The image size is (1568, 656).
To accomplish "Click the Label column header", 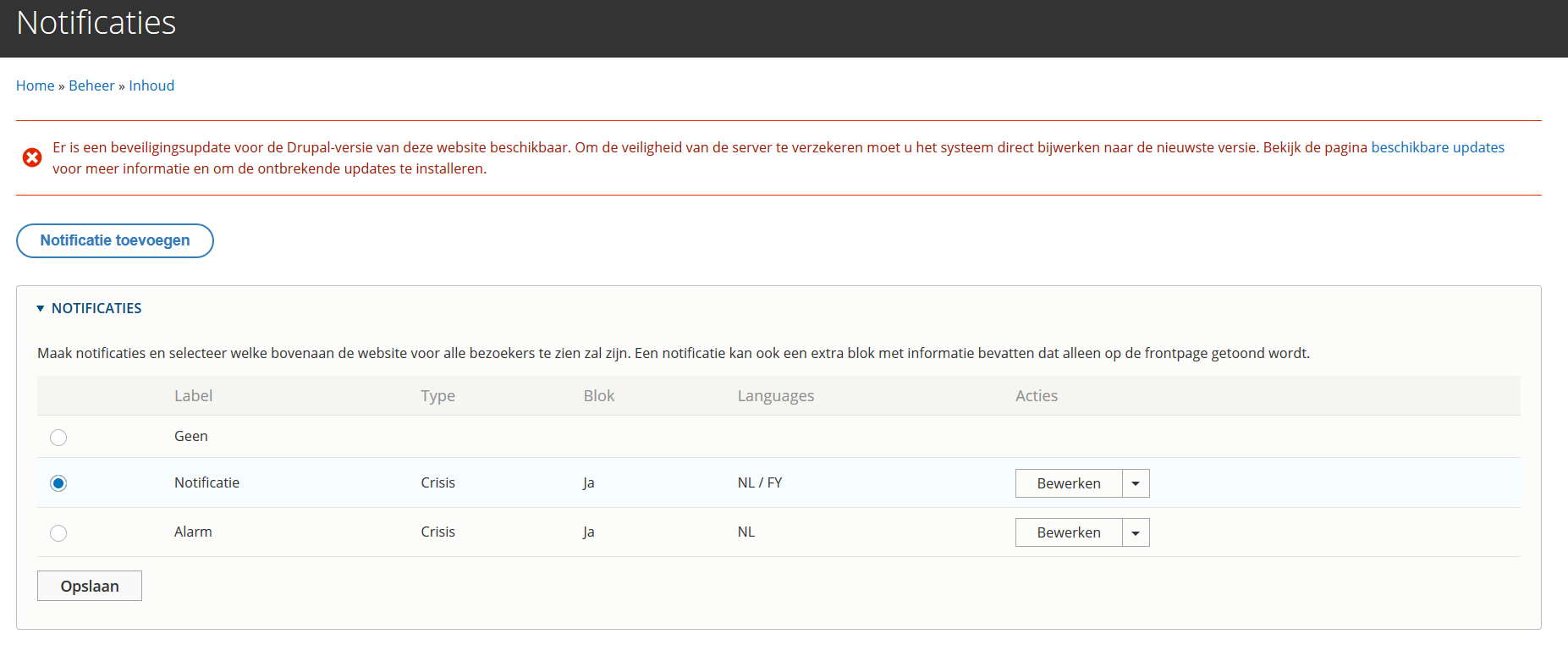I will click(193, 396).
